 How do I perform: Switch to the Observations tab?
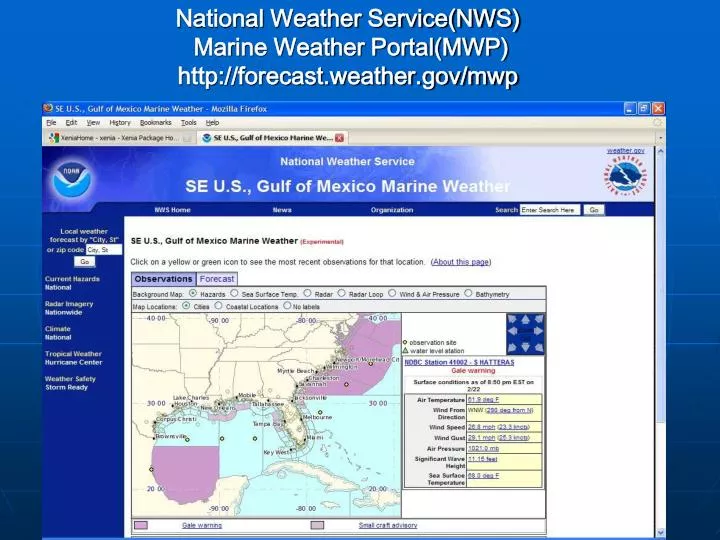click(163, 279)
